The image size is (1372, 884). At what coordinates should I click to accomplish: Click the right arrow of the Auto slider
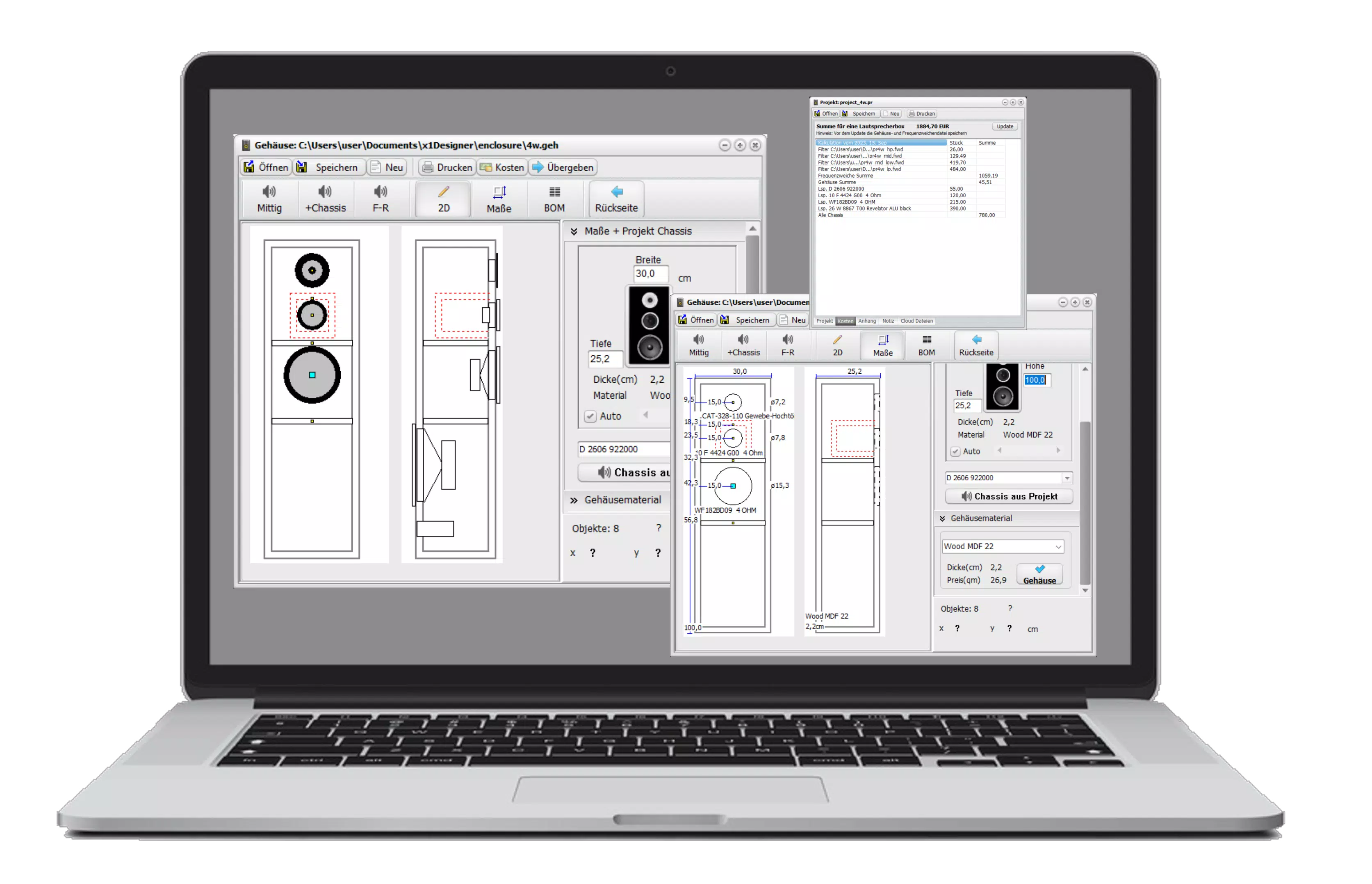[1058, 450]
